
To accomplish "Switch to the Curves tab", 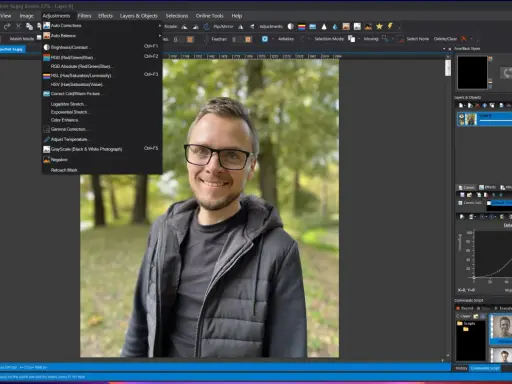I will tap(467, 187).
